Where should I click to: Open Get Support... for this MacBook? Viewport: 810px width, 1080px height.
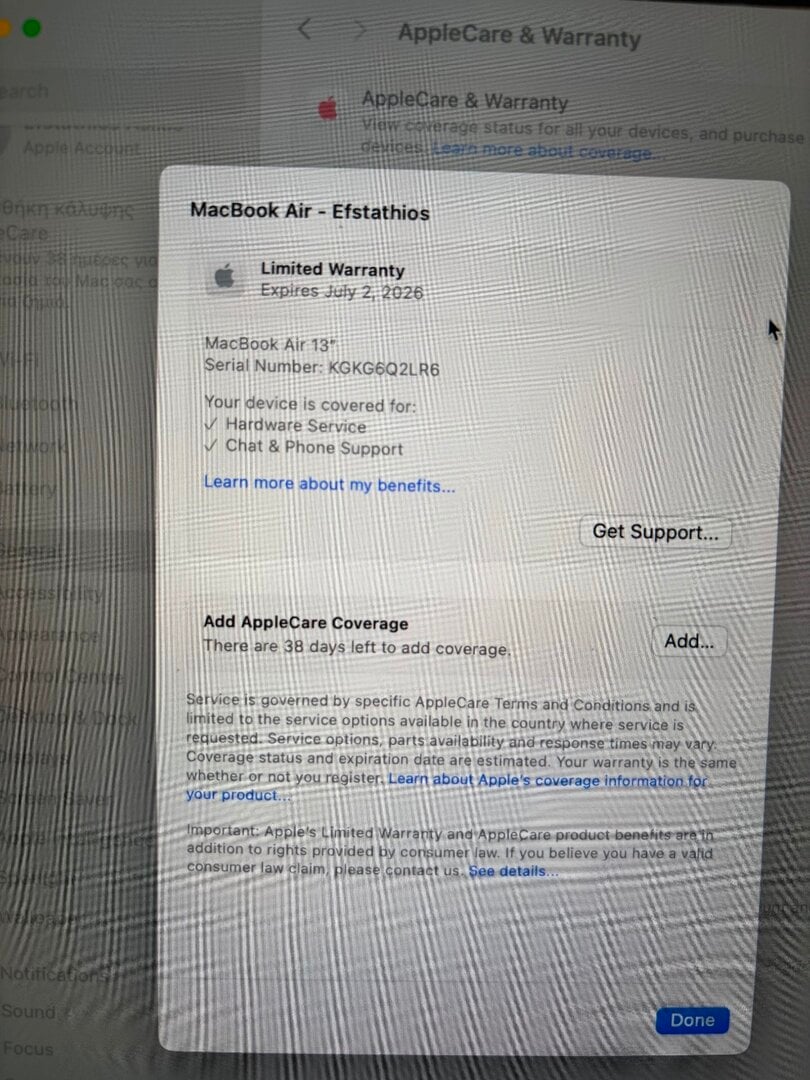pyautogui.click(x=655, y=532)
